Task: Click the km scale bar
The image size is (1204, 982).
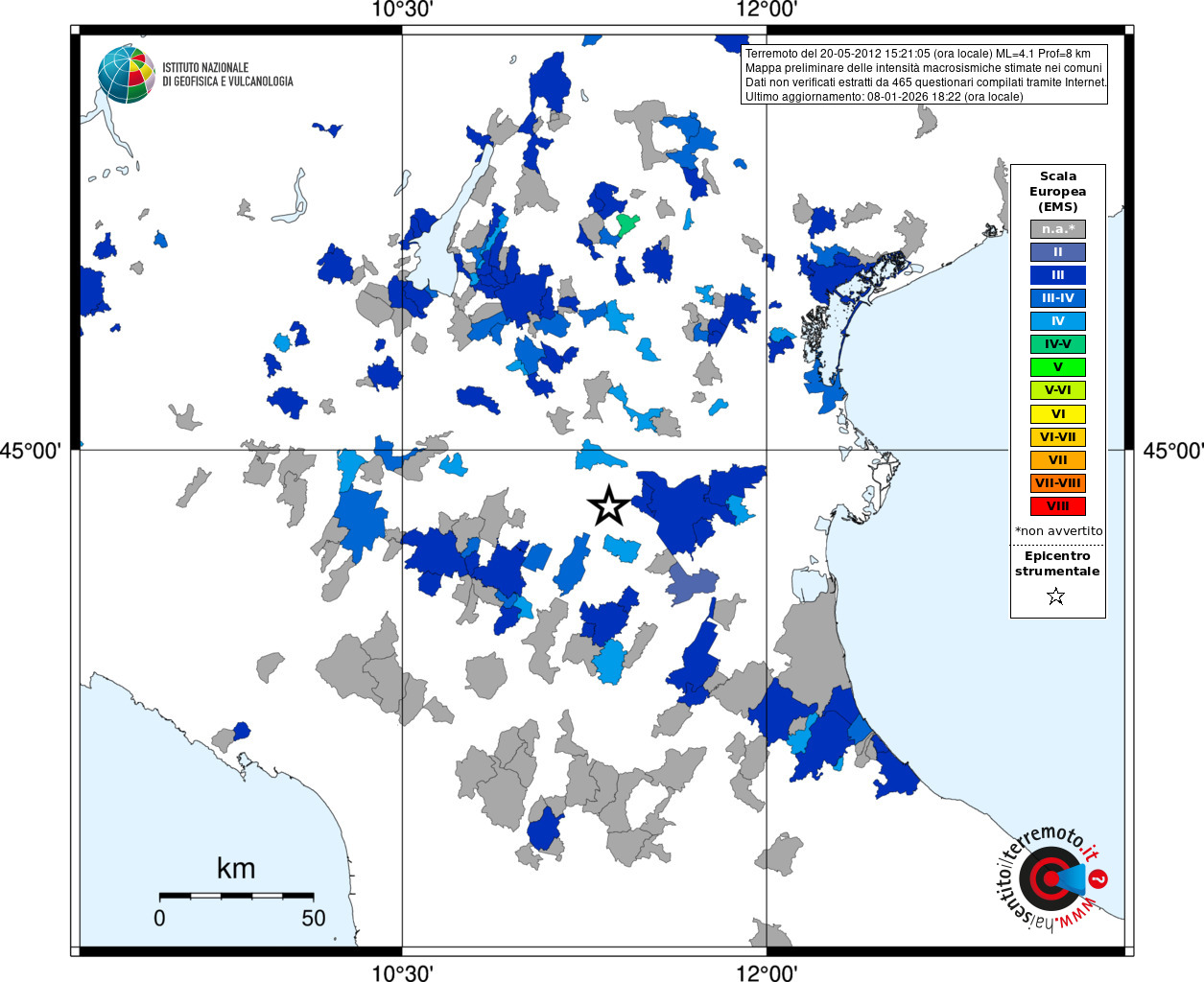Action: 236,896
